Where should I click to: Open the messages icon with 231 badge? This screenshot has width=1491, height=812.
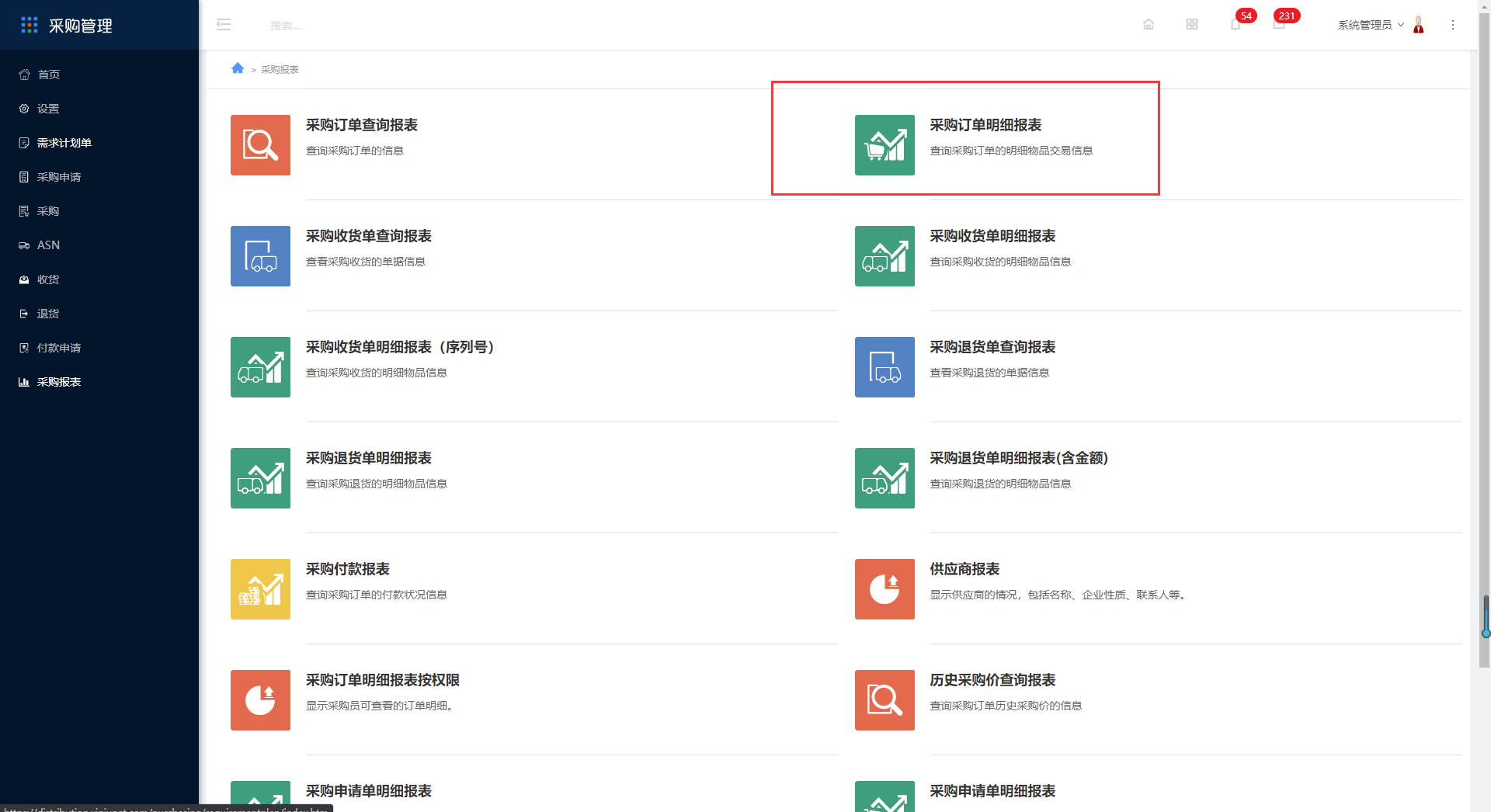1279,25
